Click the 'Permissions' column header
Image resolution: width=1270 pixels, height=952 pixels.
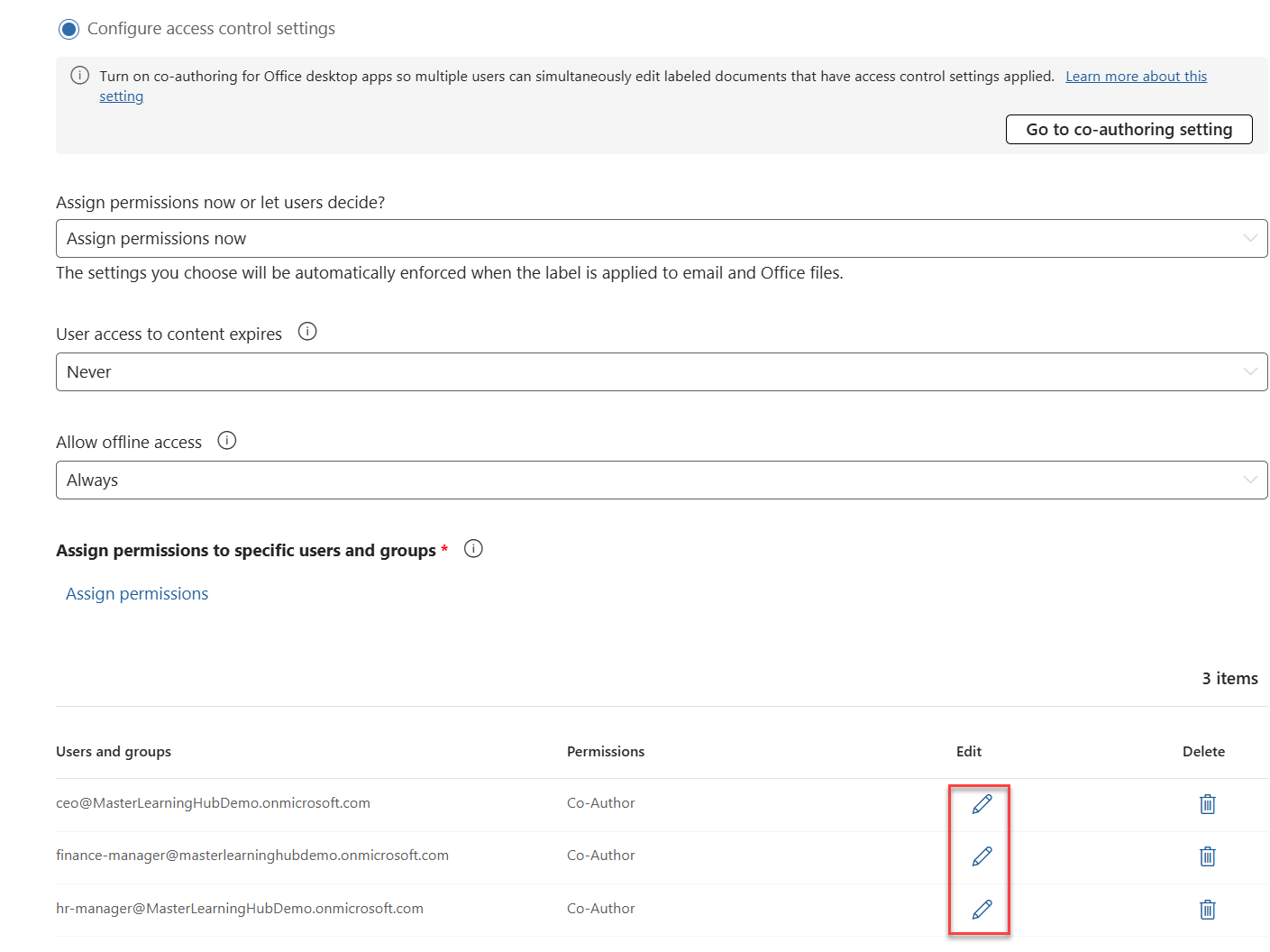point(605,751)
